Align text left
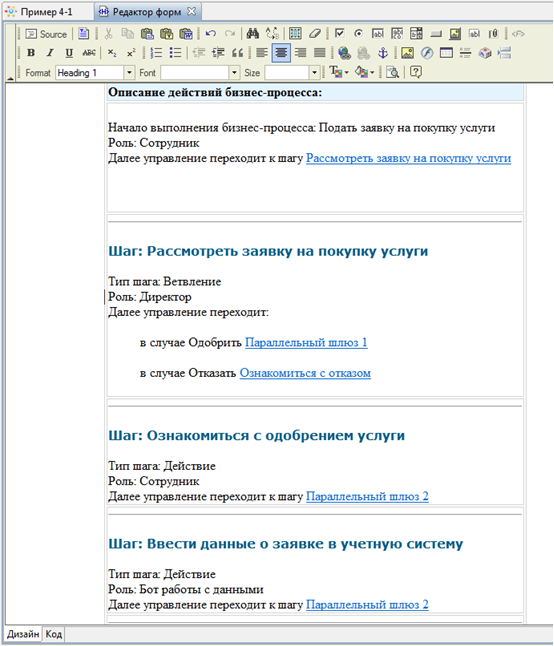This screenshot has width=554, height=646. [262, 53]
